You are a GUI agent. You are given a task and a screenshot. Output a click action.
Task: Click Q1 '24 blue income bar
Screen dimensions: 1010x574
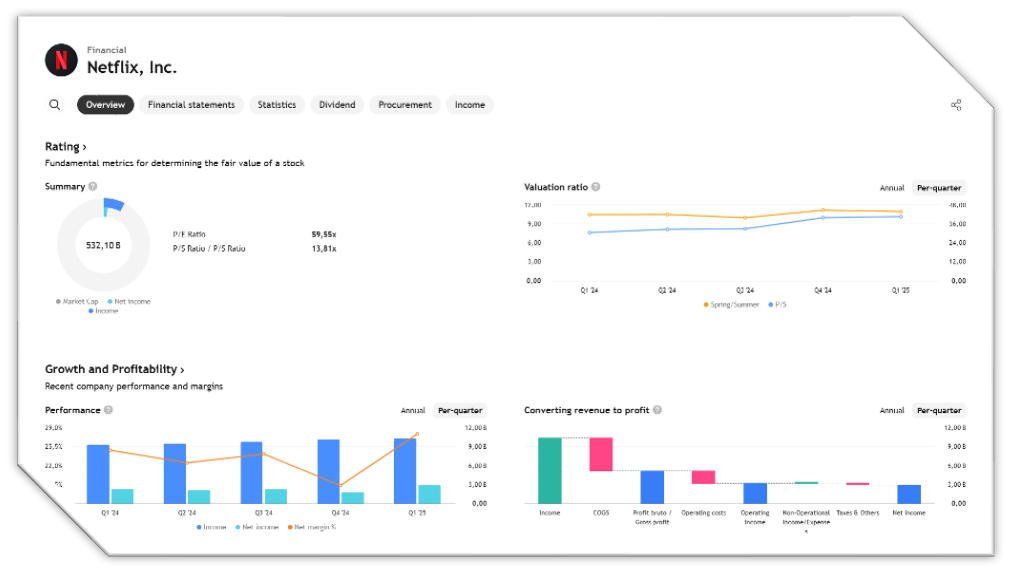(x=98, y=474)
